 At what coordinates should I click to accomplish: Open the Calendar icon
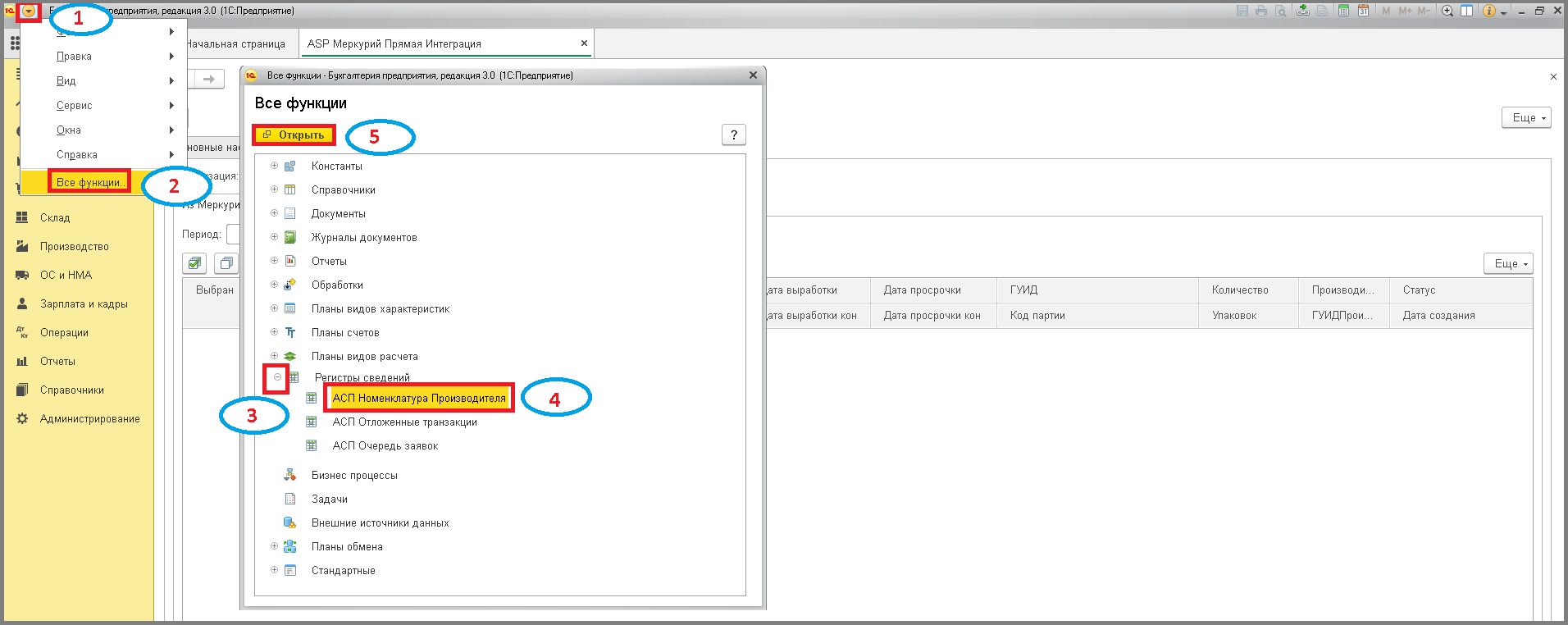coord(1363,11)
